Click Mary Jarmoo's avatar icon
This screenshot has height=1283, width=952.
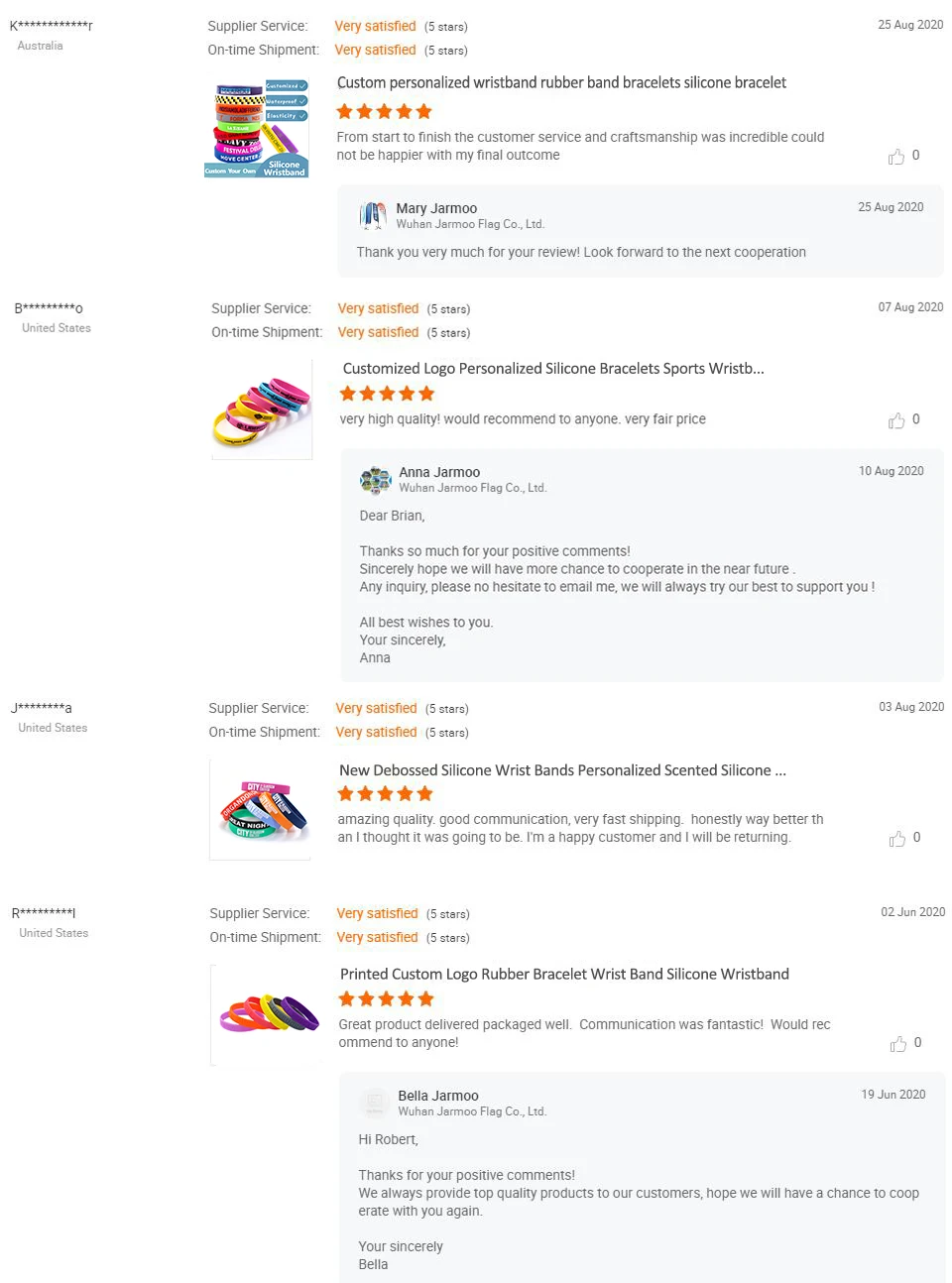click(x=373, y=215)
